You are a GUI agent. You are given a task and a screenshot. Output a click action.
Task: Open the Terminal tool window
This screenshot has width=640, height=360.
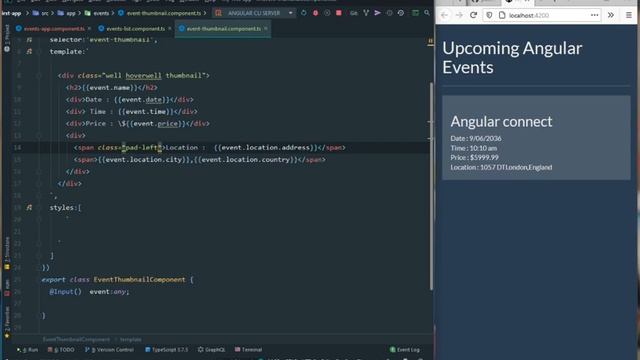point(249,350)
